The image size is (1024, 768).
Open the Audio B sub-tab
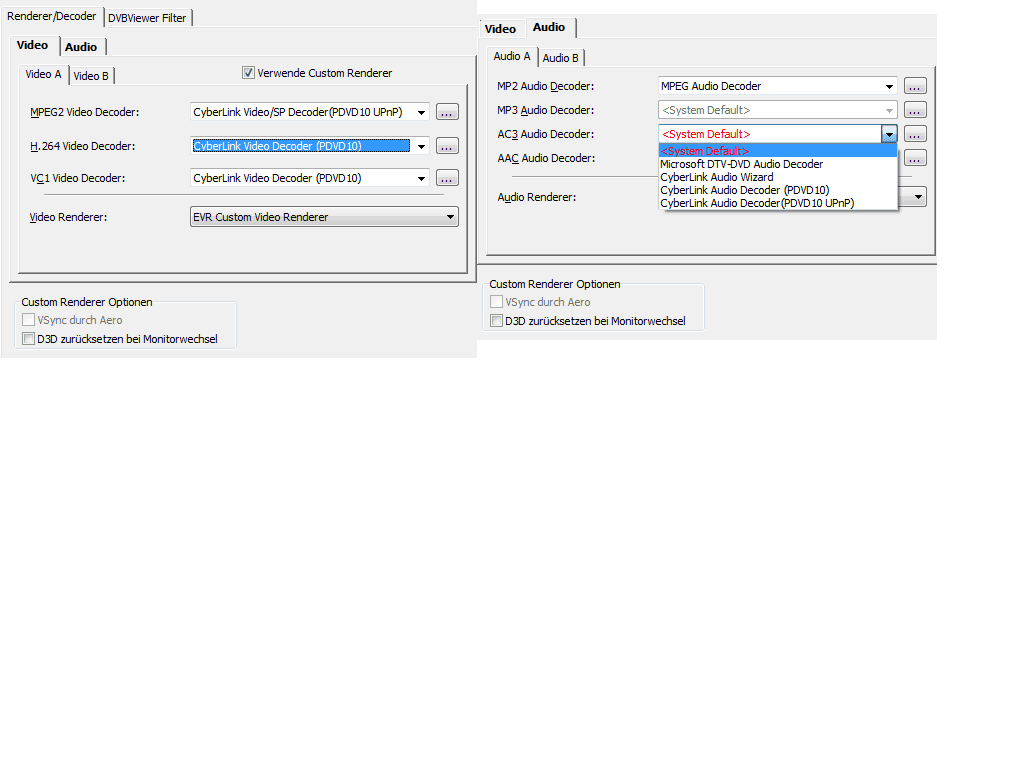(x=560, y=58)
